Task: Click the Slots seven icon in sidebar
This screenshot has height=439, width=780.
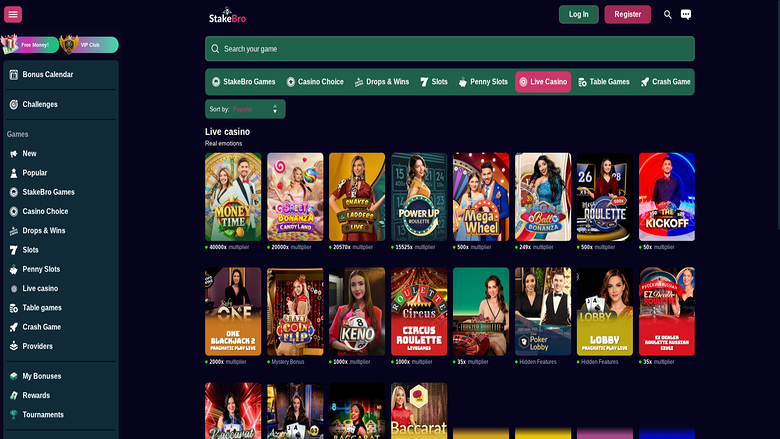Action: click(13, 250)
